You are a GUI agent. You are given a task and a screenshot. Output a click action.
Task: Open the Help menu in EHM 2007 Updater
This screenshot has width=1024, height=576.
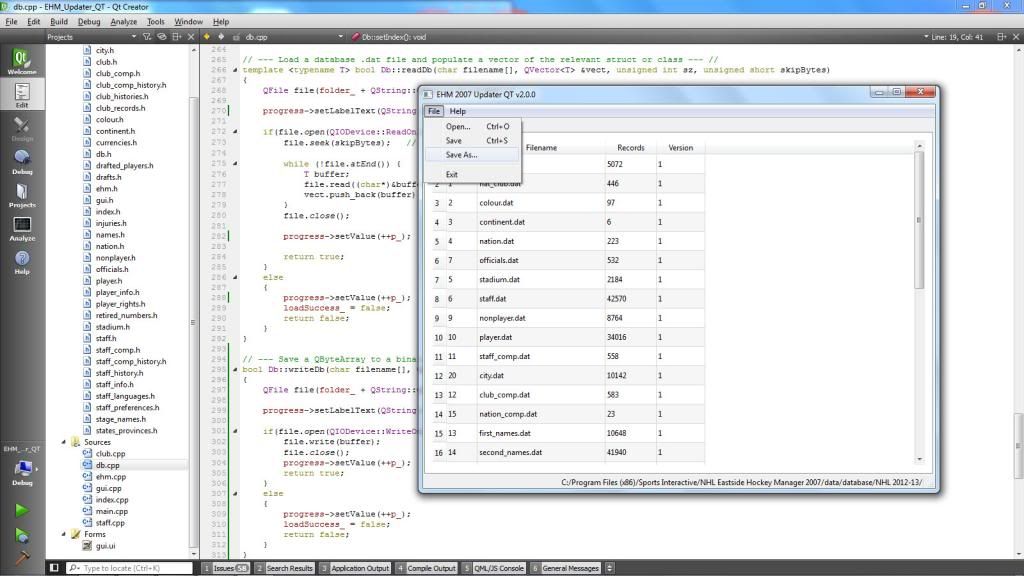tap(458, 112)
